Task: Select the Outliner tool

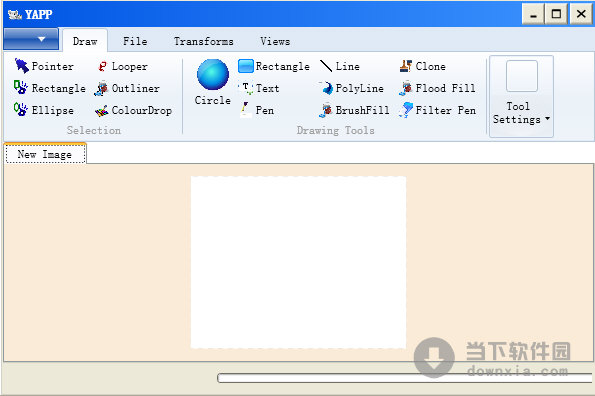Action: pos(127,88)
